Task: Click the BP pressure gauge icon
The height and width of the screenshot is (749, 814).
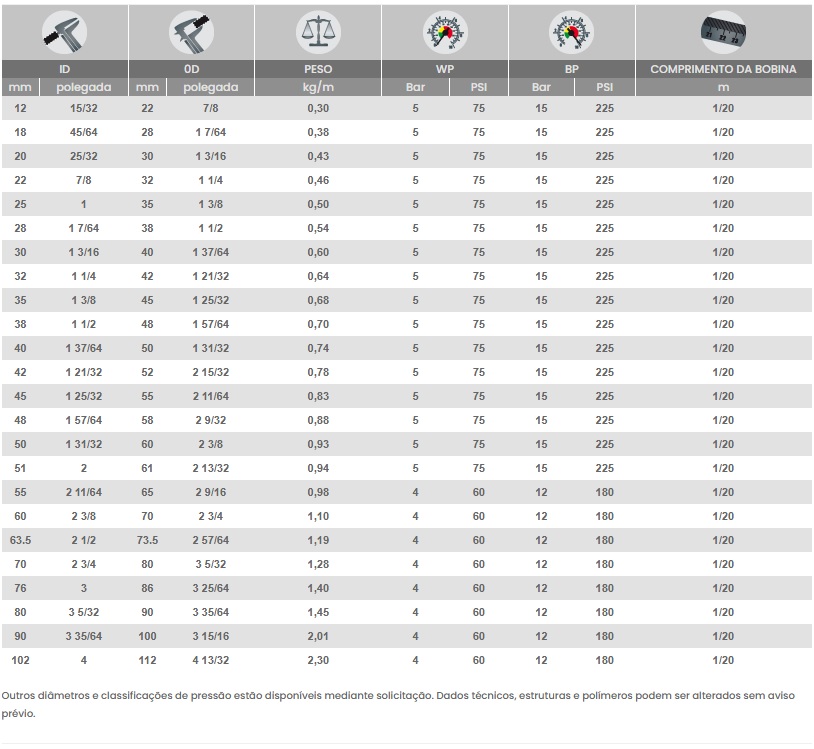Action: tap(572, 32)
